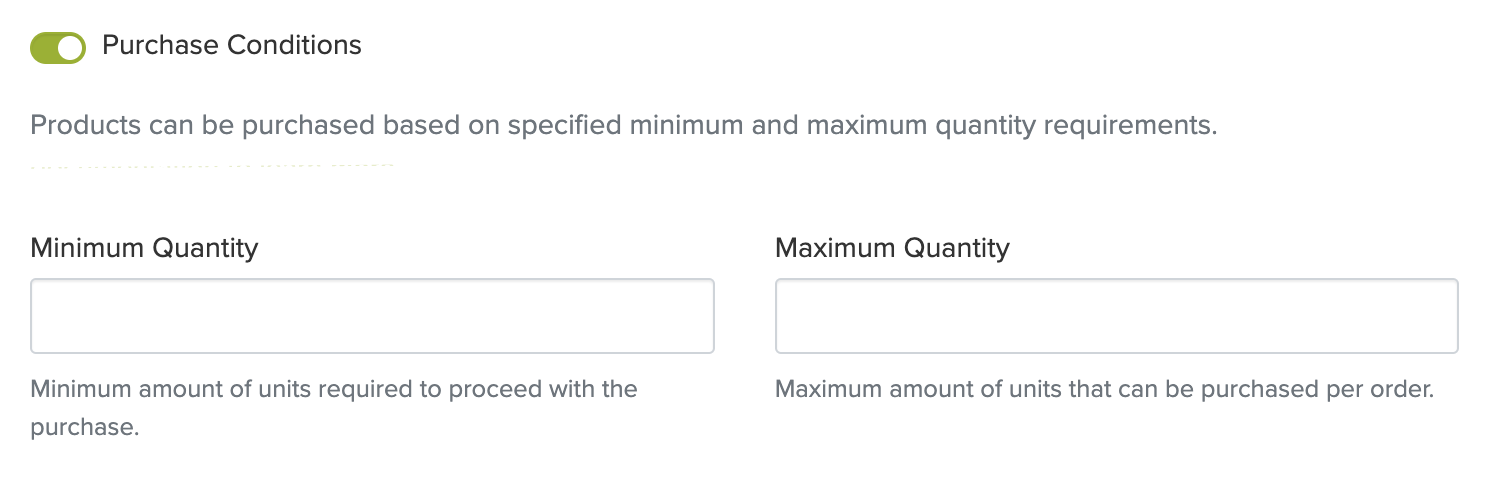Click the Minimum Quantity field label
The height and width of the screenshot is (486, 1490).
[x=144, y=247]
